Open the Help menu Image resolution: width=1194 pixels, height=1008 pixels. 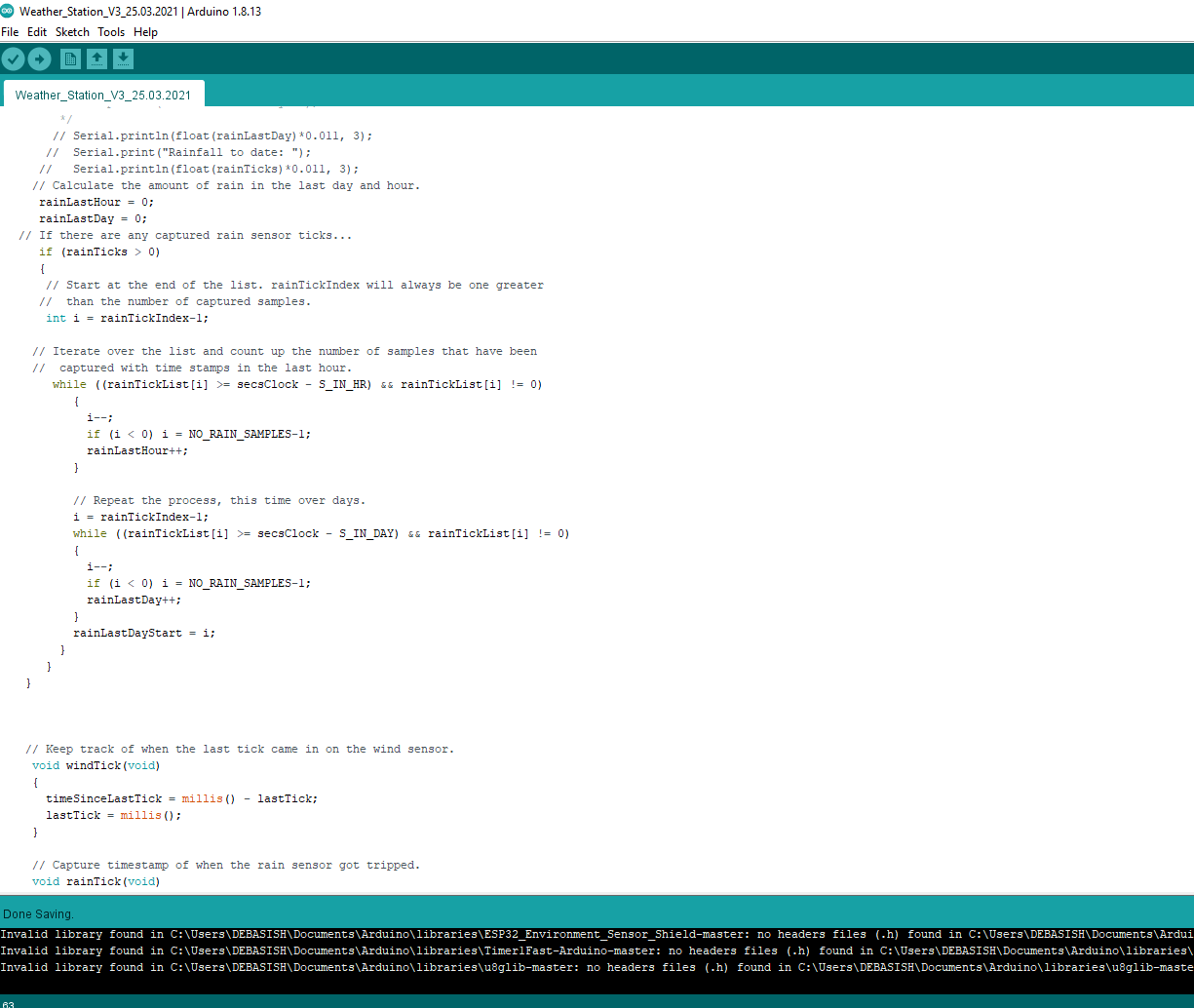tap(145, 32)
